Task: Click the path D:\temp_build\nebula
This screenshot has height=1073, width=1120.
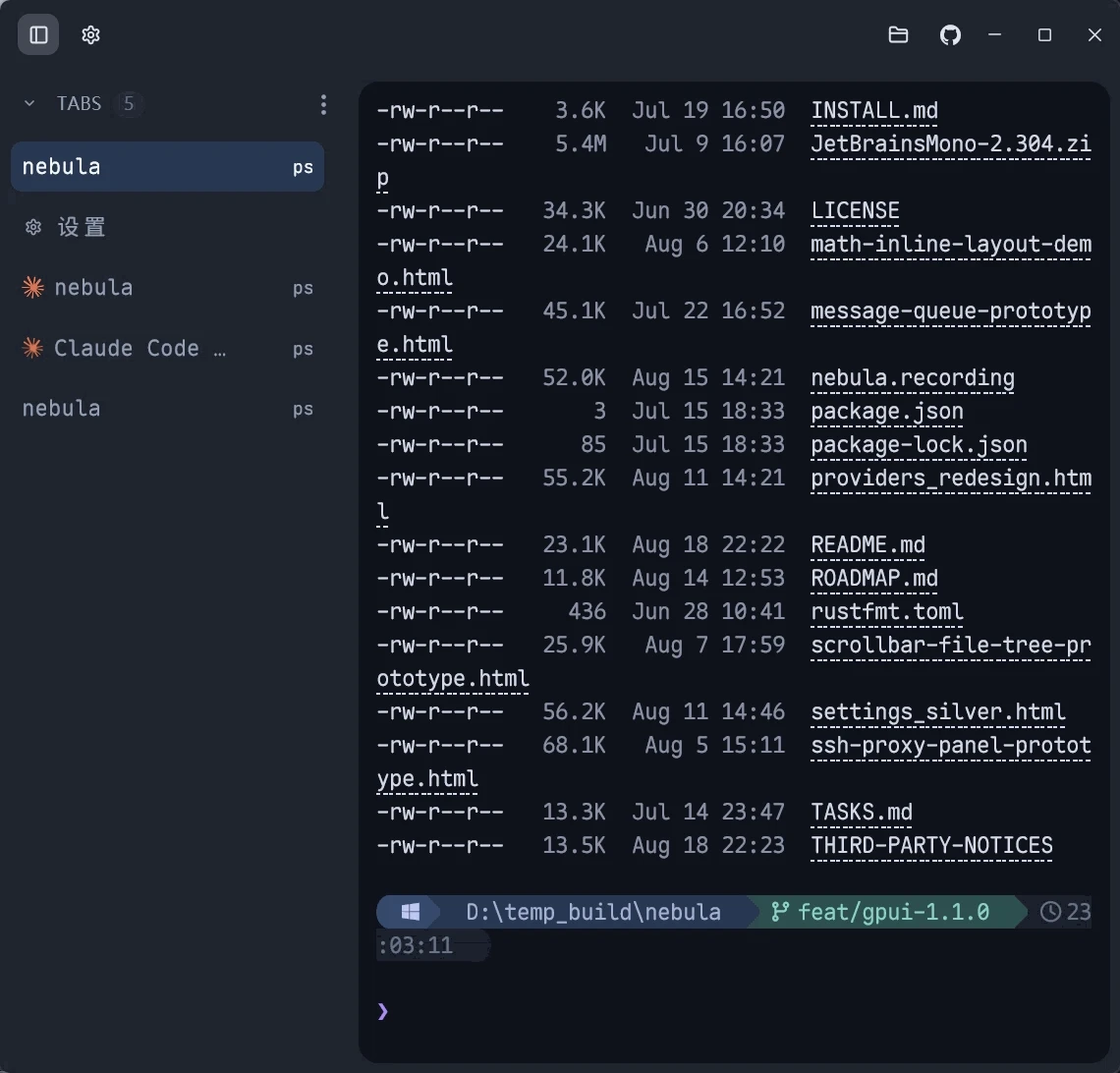Action: (592, 912)
